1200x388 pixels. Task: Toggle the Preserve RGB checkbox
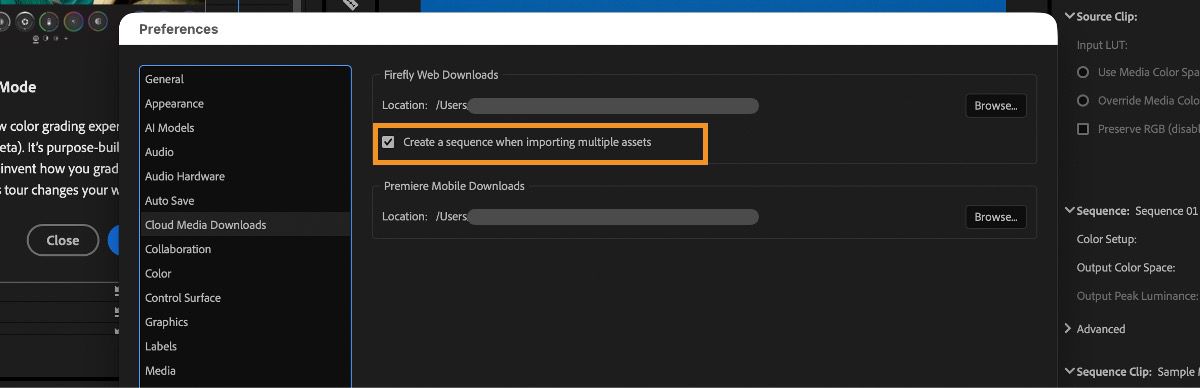point(1083,129)
